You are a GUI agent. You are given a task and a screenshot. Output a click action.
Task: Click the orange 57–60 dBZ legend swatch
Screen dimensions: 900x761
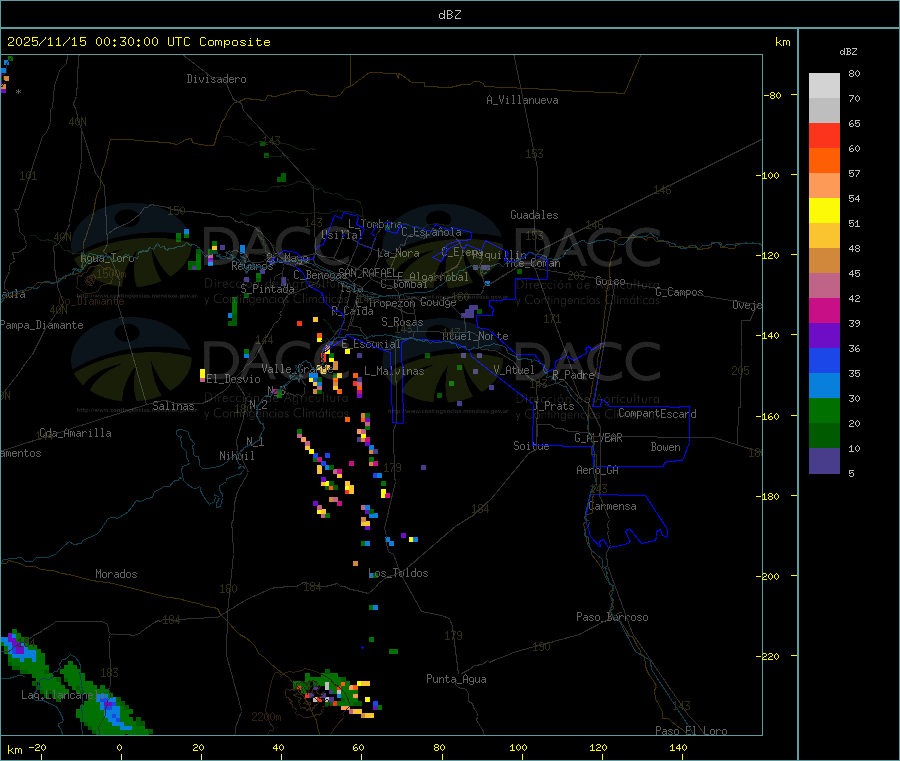click(x=824, y=161)
